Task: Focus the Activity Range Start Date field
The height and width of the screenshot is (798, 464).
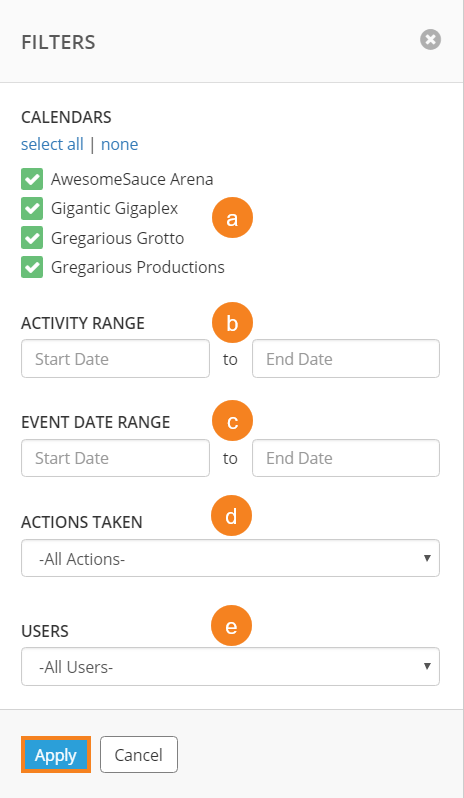Action: (115, 359)
